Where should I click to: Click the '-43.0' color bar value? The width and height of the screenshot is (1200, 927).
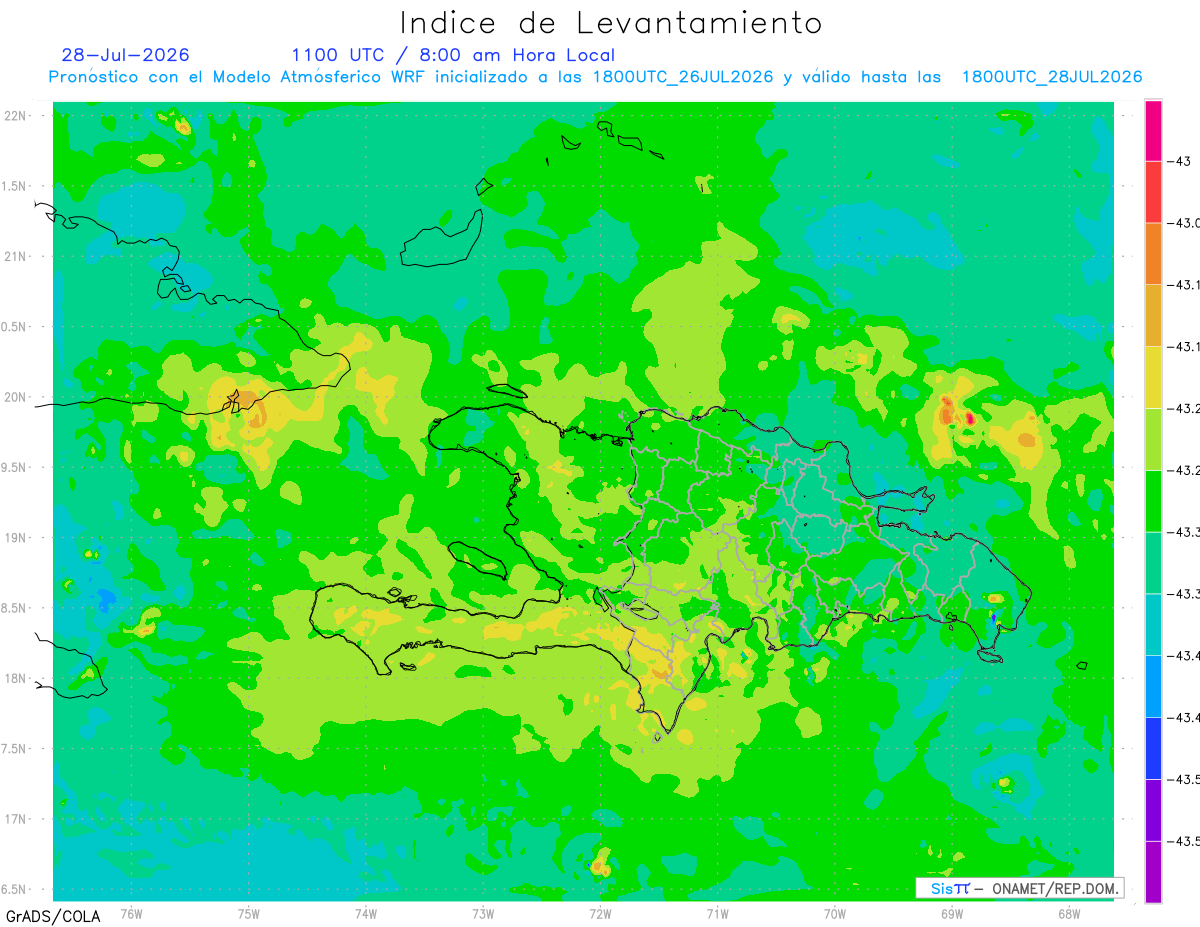(x=1184, y=223)
